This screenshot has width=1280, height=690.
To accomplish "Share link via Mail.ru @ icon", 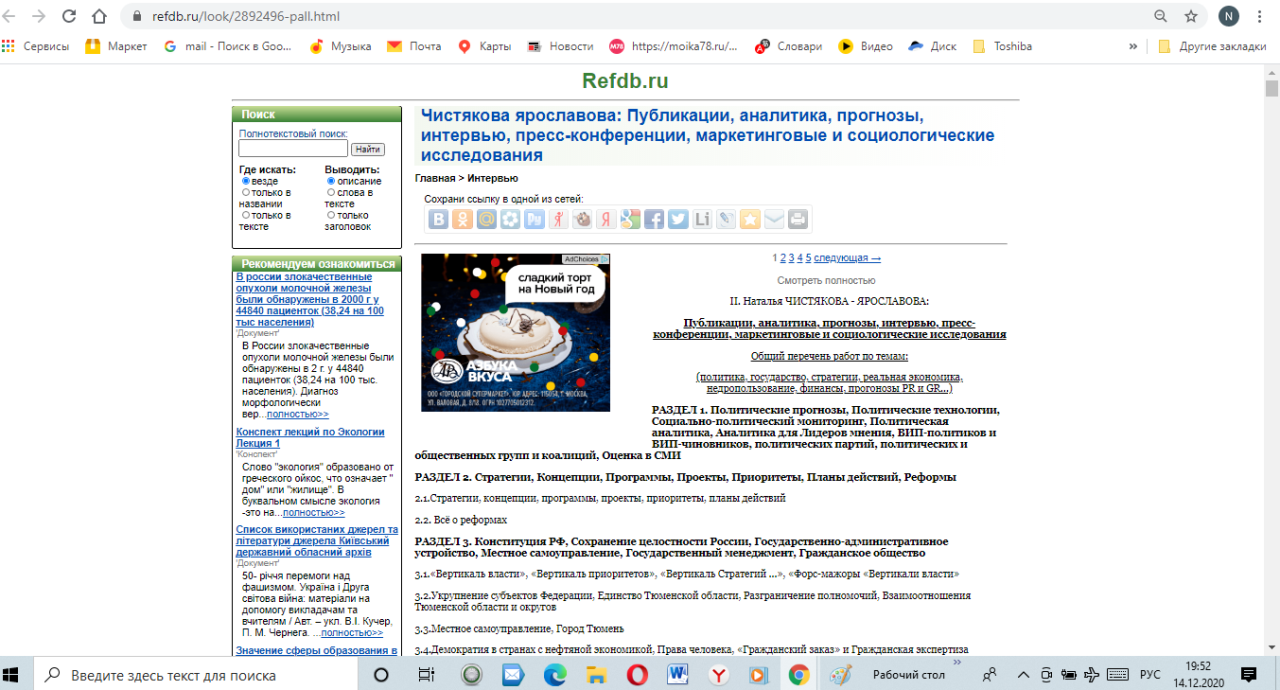I will 486,219.
